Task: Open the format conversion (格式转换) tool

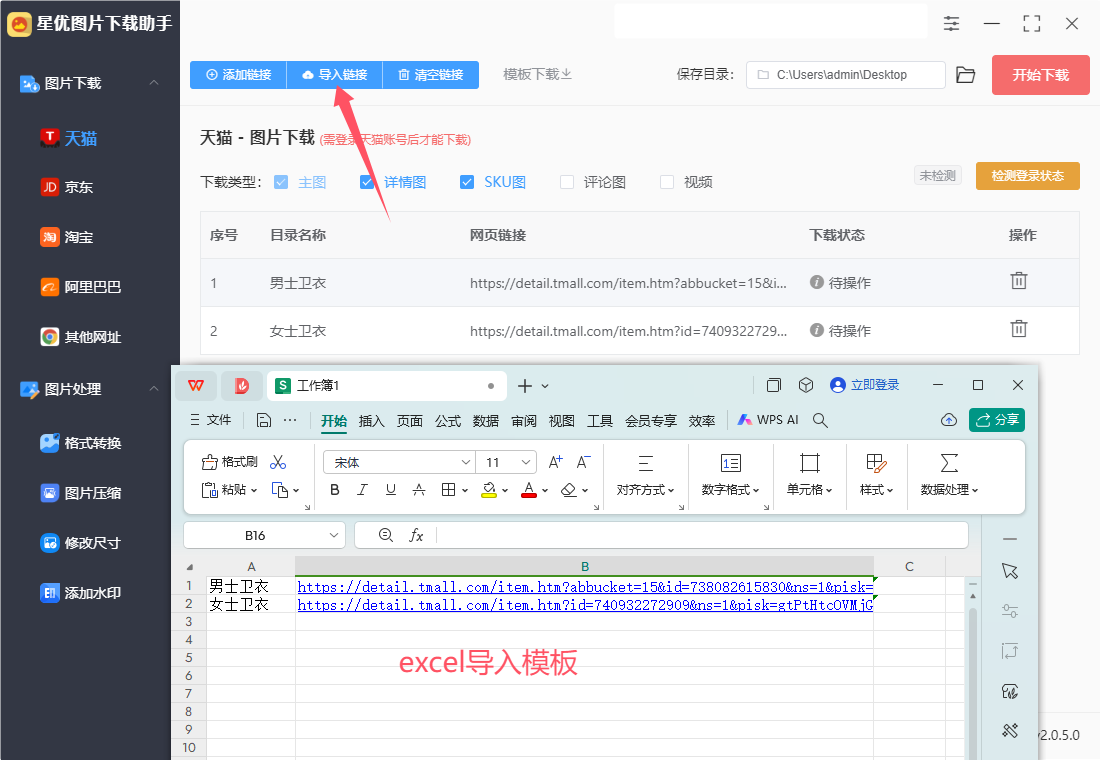Action: [x=81, y=443]
